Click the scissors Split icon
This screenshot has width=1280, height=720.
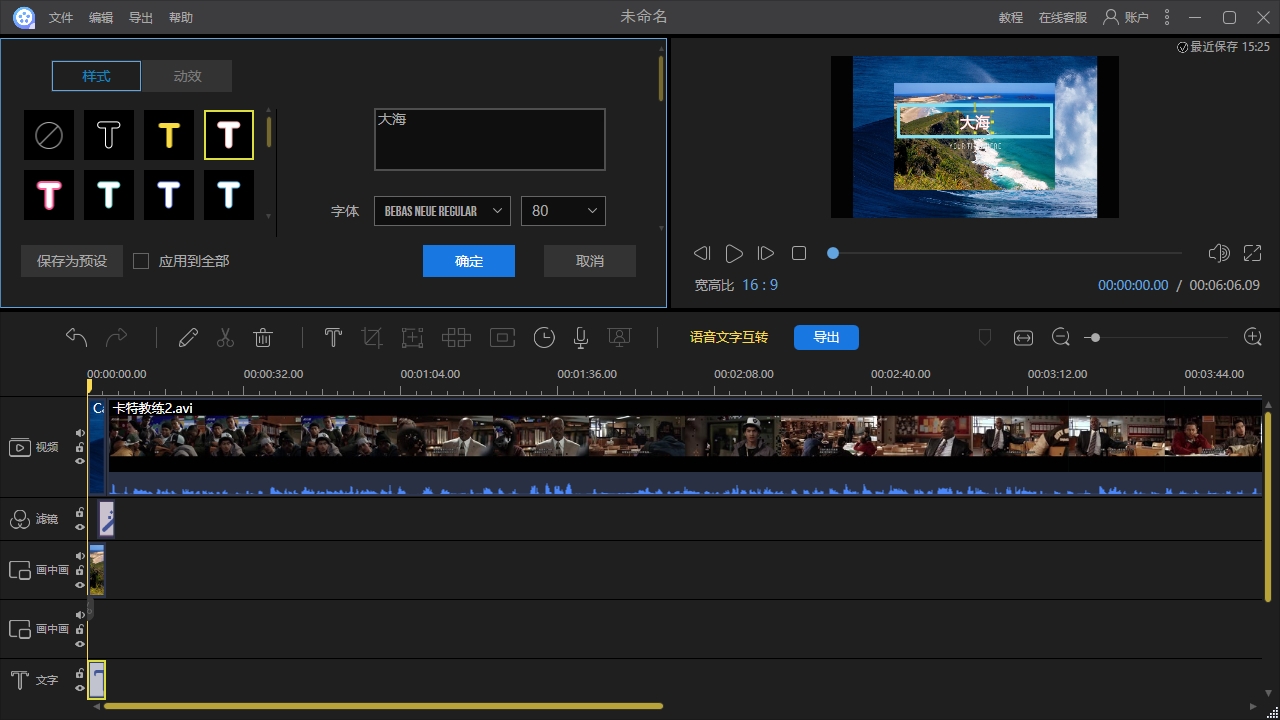pyautogui.click(x=225, y=338)
